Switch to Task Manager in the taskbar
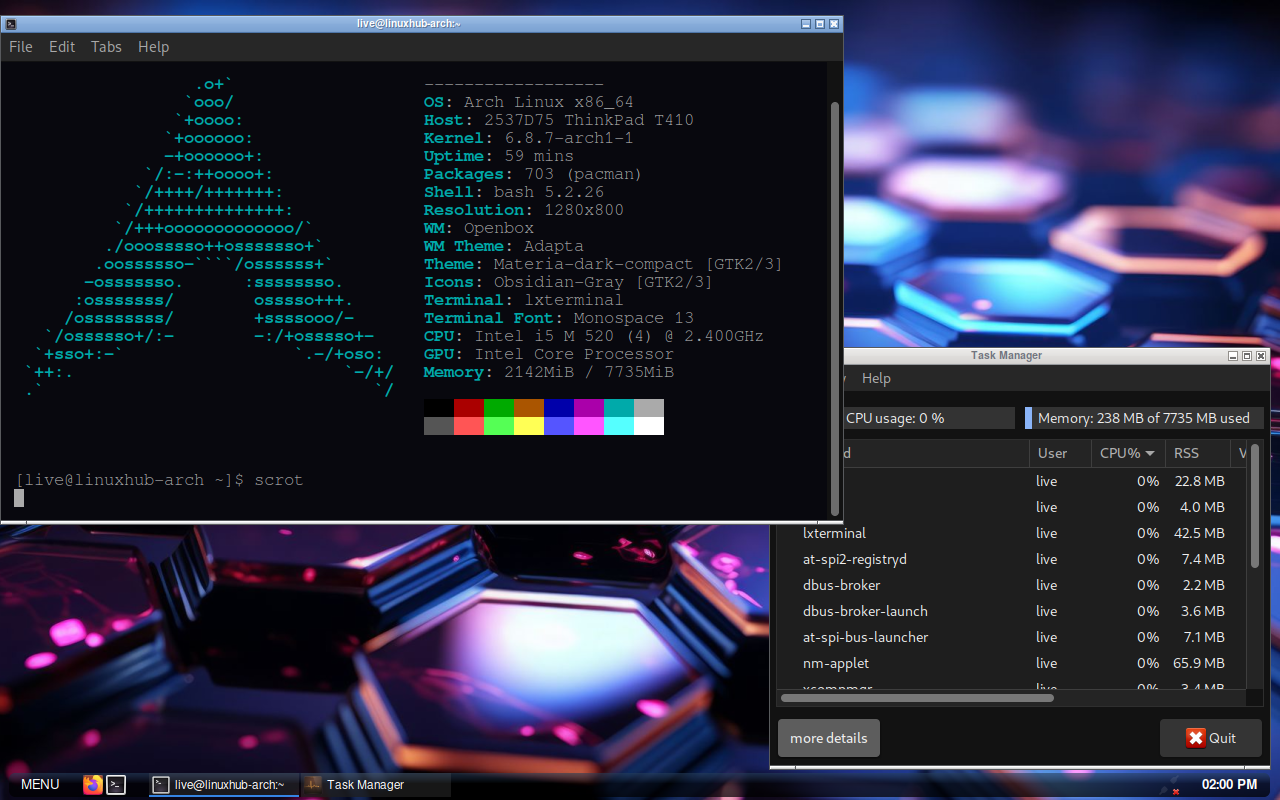The width and height of the screenshot is (1280, 800). point(375,785)
